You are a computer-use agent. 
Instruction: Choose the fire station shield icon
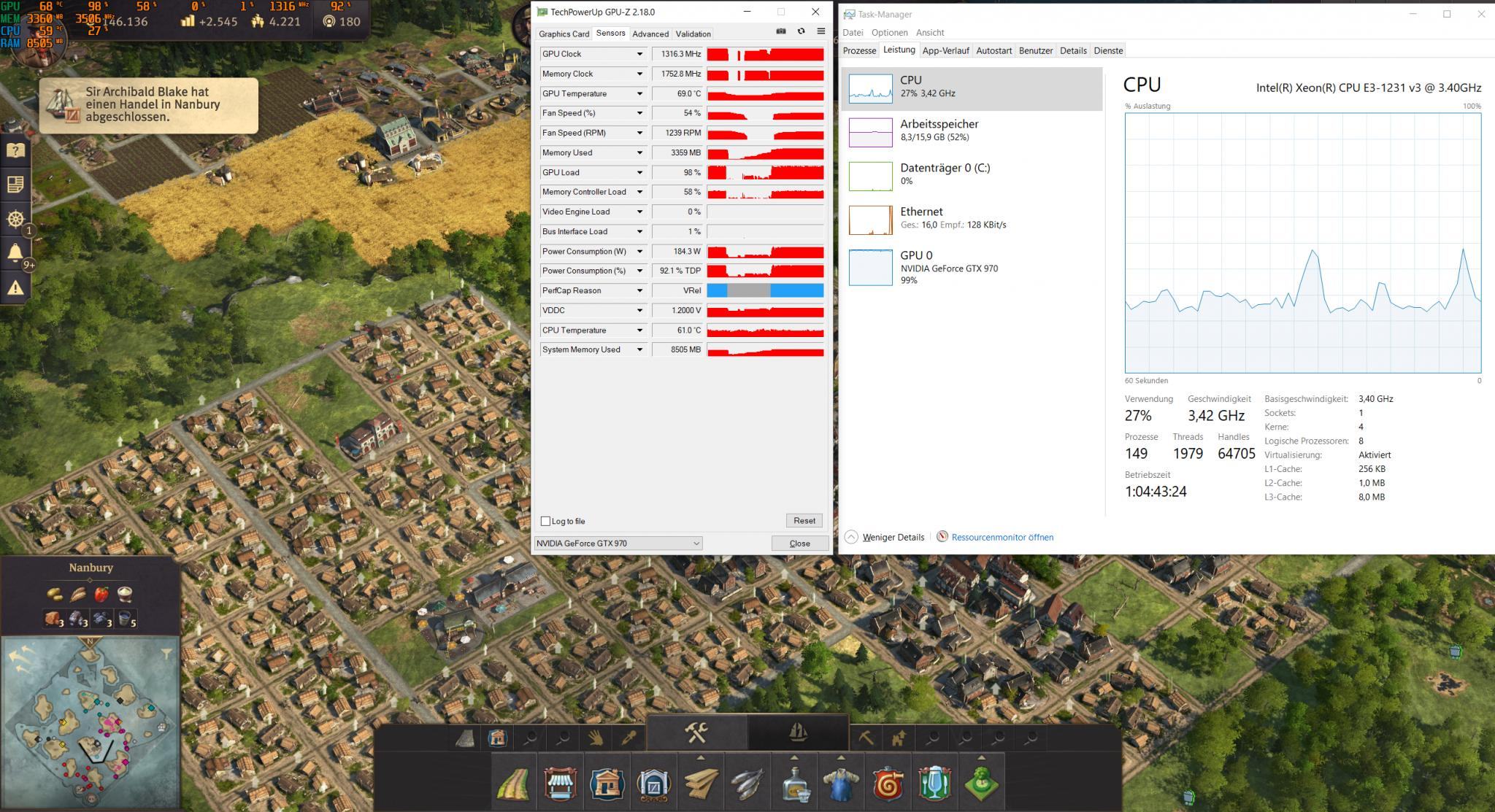[888, 785]
